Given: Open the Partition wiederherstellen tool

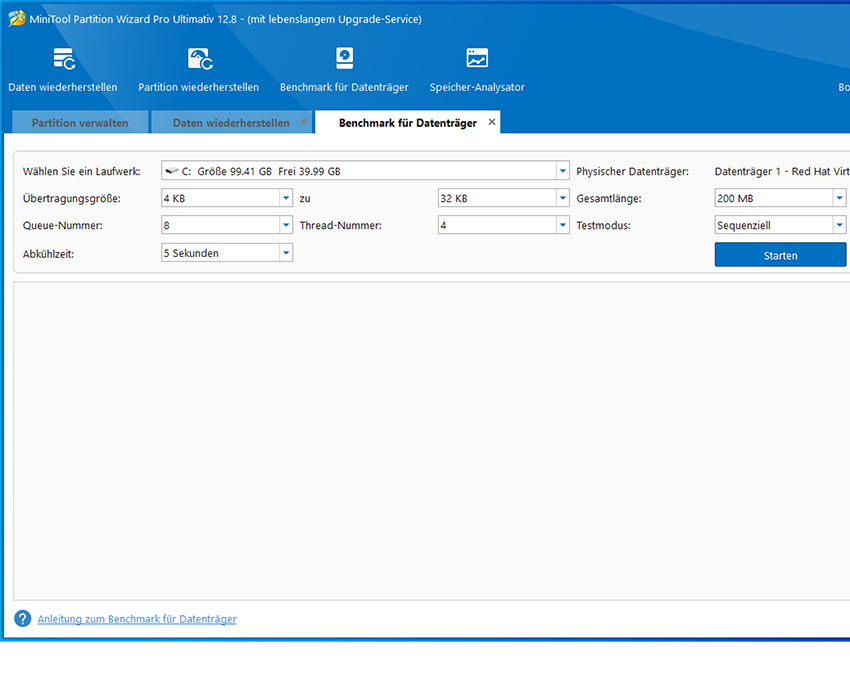Looking at the screenshot, I should click(198, 60).
